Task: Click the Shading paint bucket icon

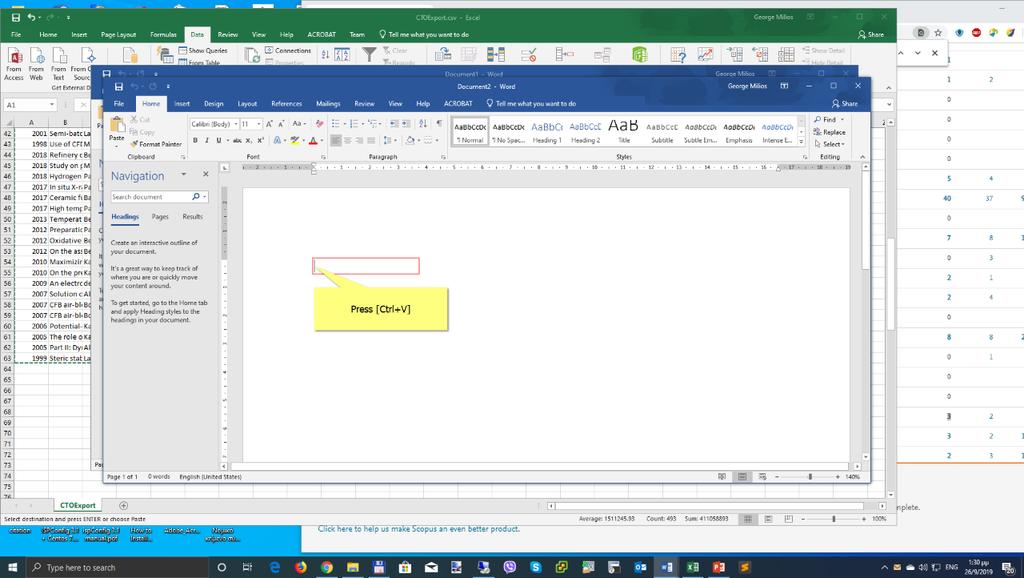Action: 409,140
